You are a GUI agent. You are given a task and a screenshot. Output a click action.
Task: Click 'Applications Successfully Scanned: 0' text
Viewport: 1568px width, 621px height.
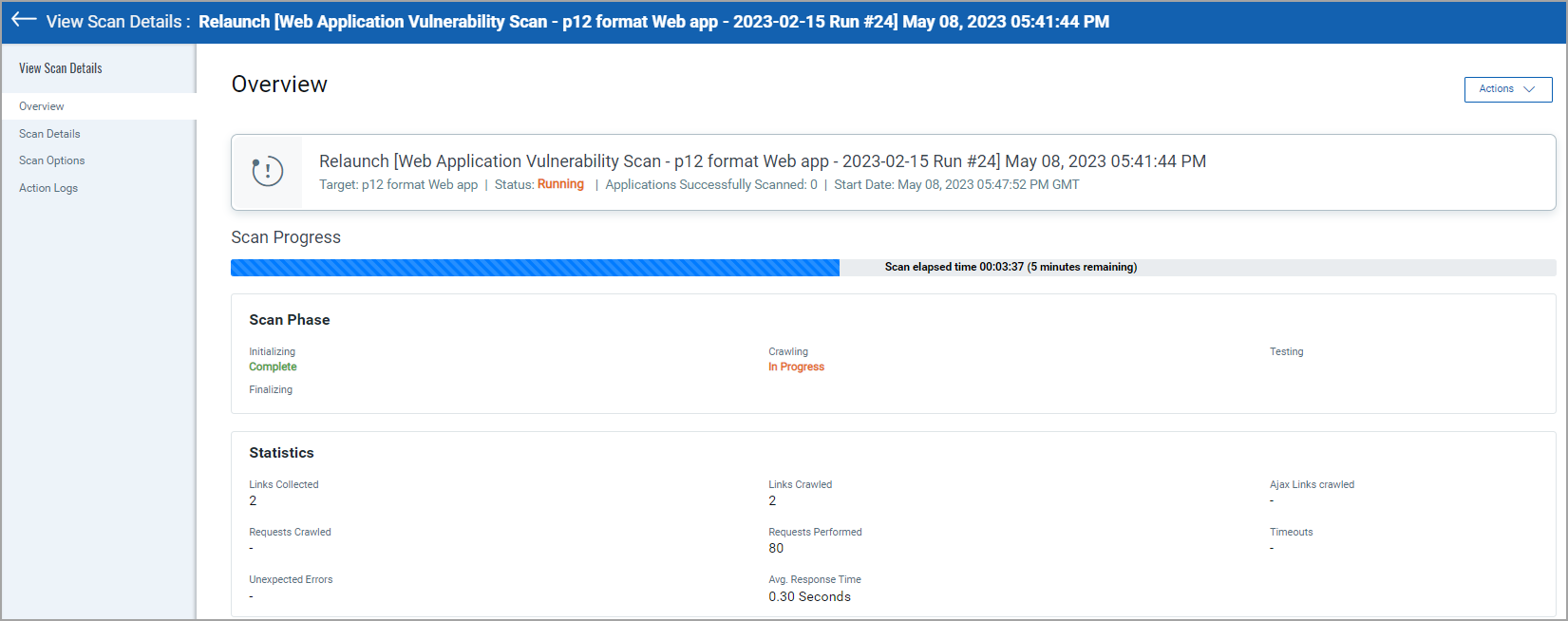[x=711, y=185]
